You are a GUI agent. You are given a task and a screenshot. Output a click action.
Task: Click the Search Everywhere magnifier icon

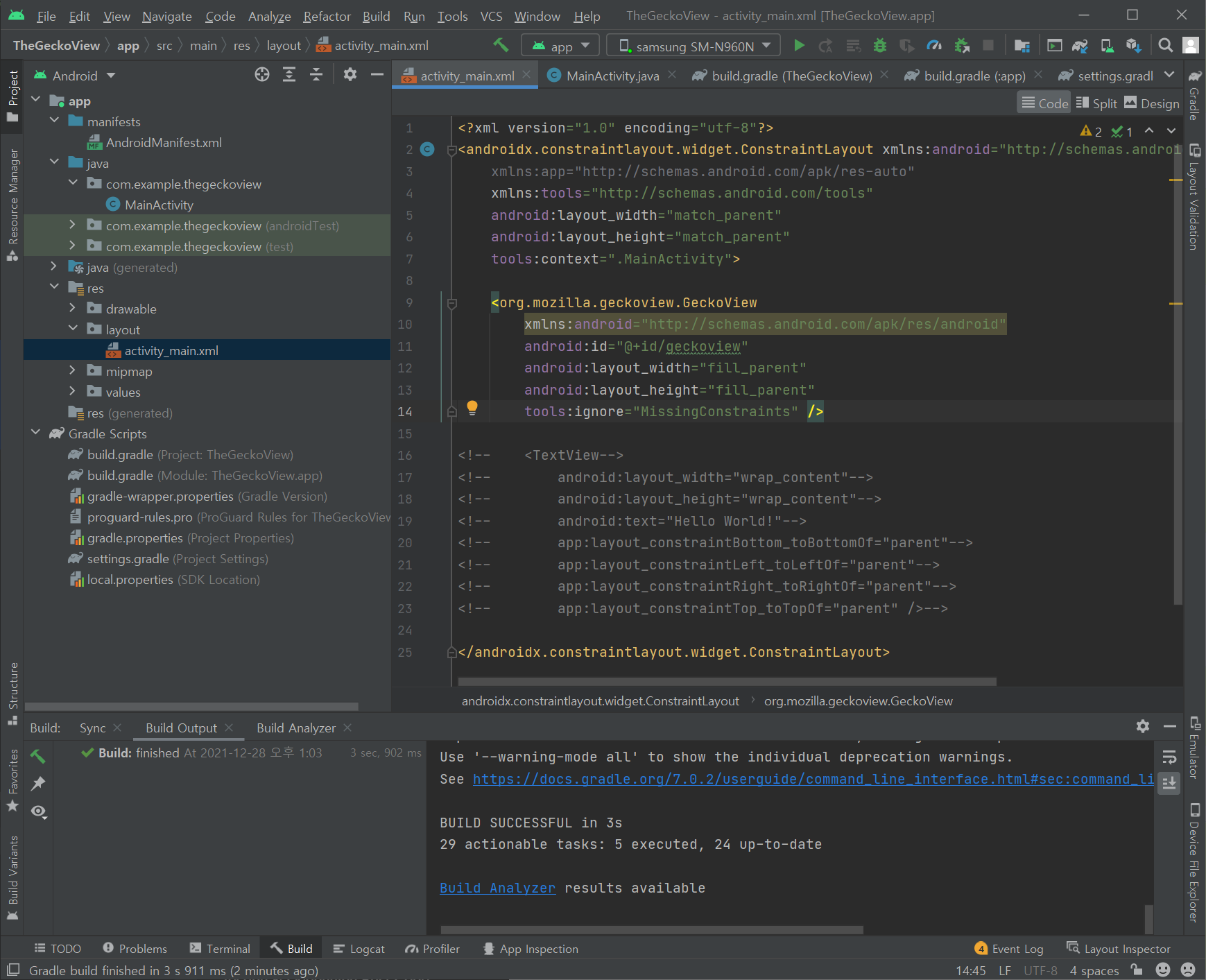[1165, 46]
